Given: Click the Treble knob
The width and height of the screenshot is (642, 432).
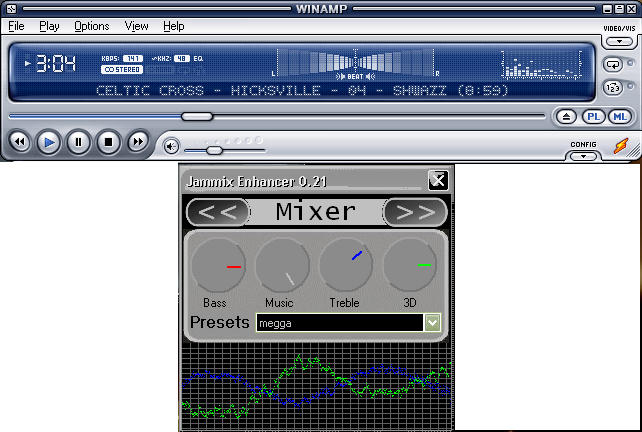Looking at the screenshot, I should click(346, 265).
